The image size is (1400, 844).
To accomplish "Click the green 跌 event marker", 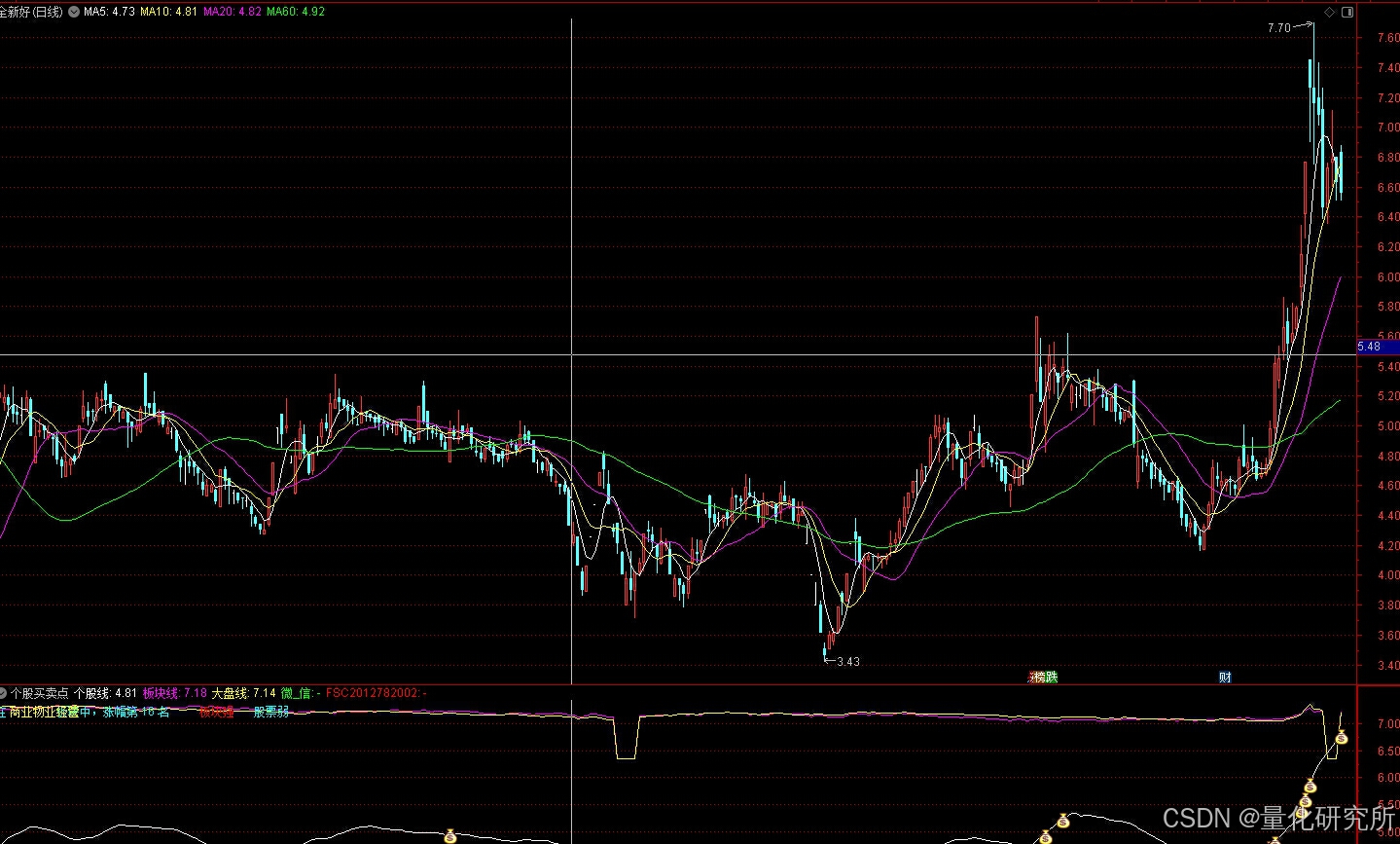I will click(1051, 677).
